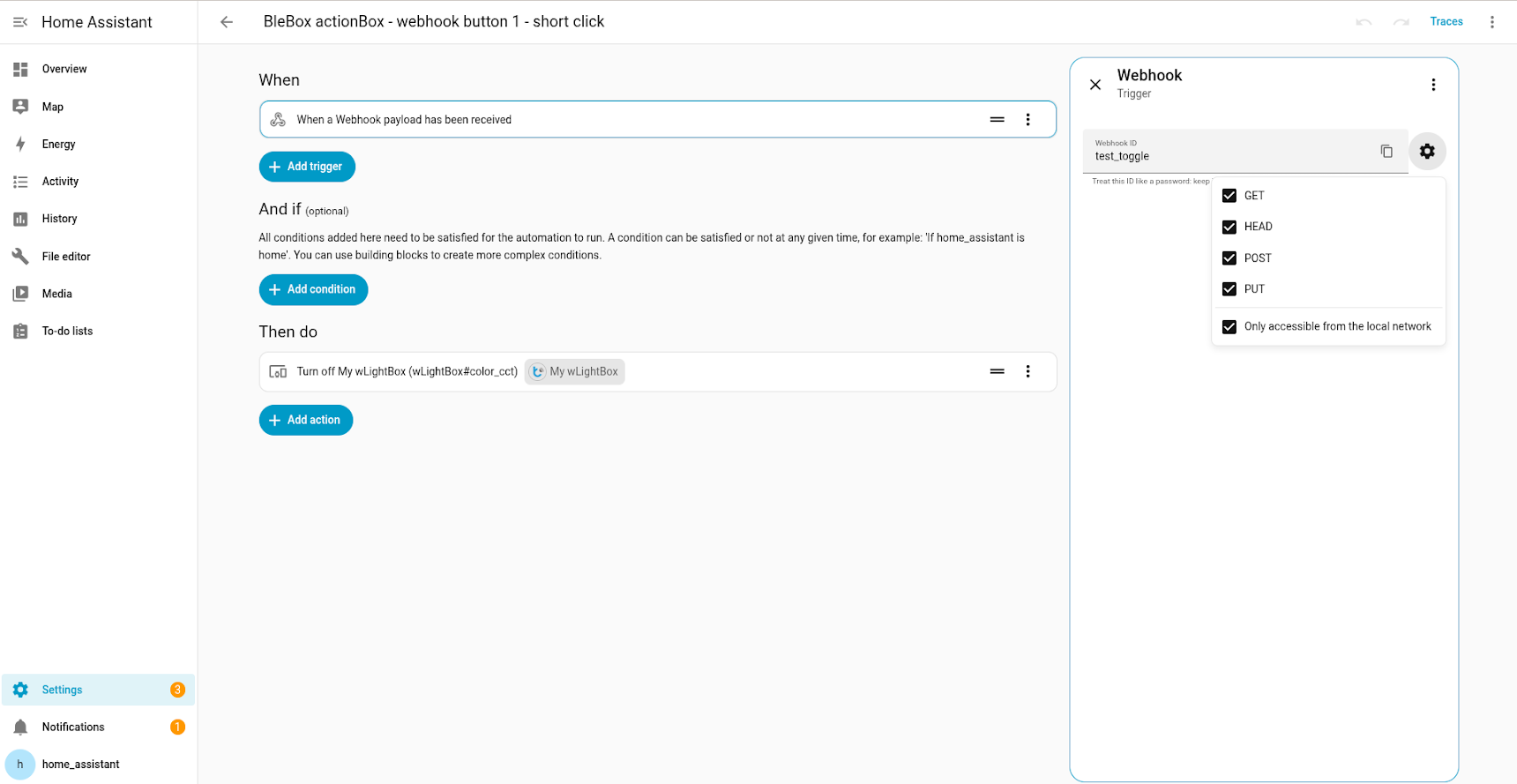Select the Turn off My wLightBox action
Viewport: 1517px width, 784px height.
[x=657, y=371]
